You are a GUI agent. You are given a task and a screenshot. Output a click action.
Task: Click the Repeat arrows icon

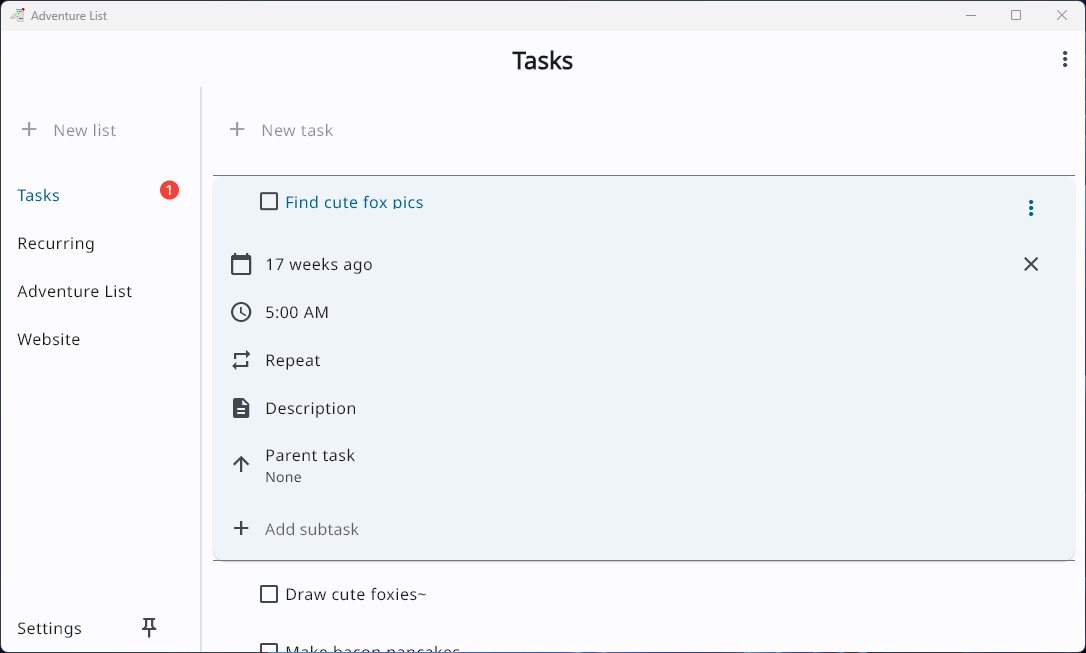241,360
